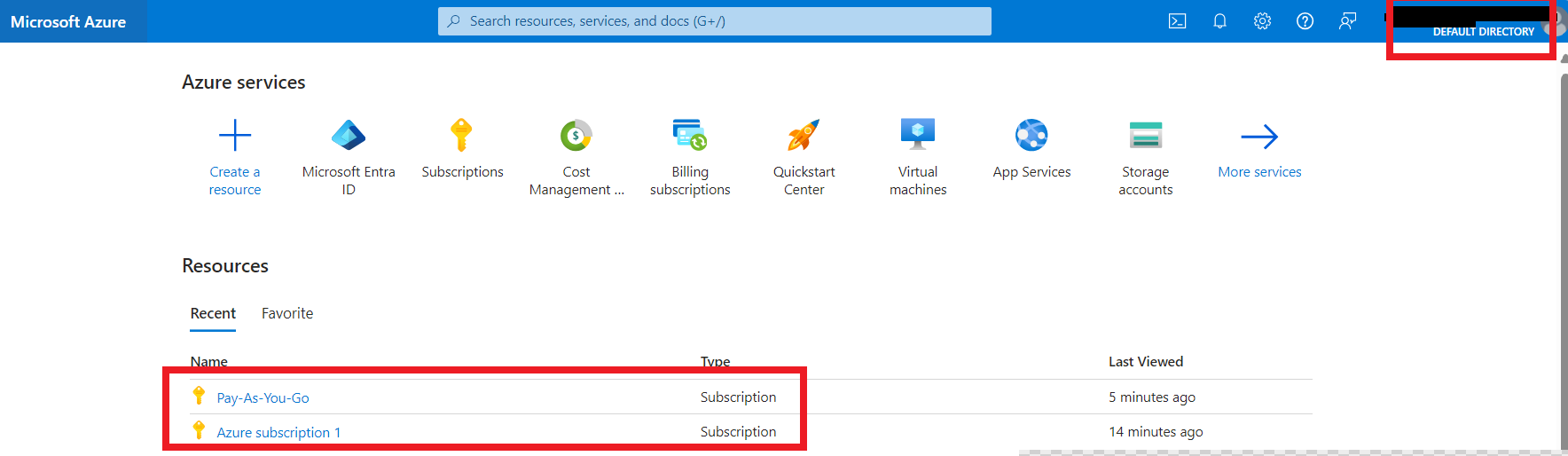Click the search magnifier icon
The image size is (1568, 456).
tap(454, 21)
